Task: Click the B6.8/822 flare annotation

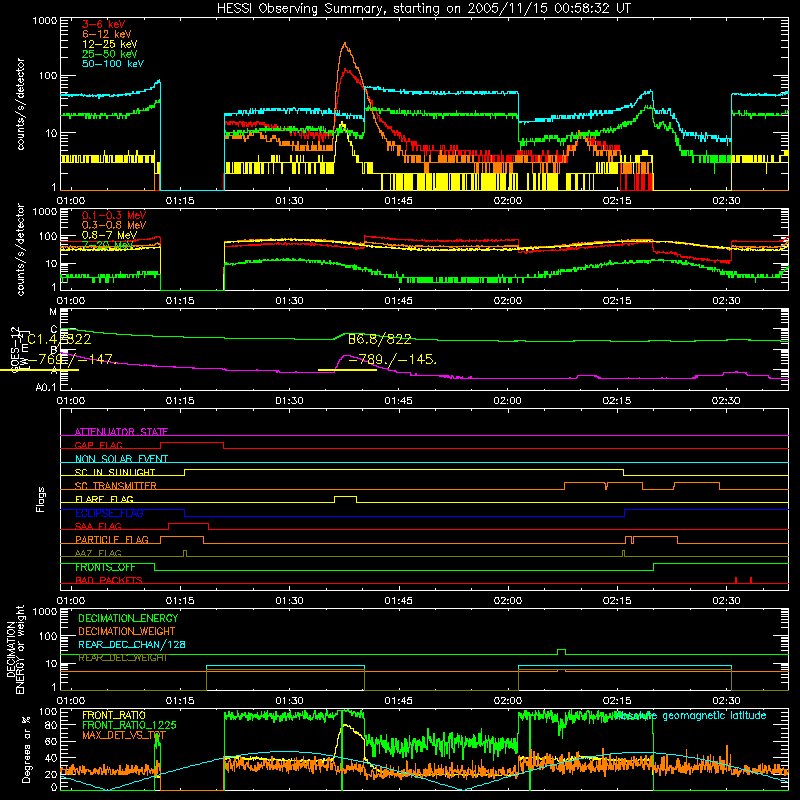Action: [x=380, y=339]
